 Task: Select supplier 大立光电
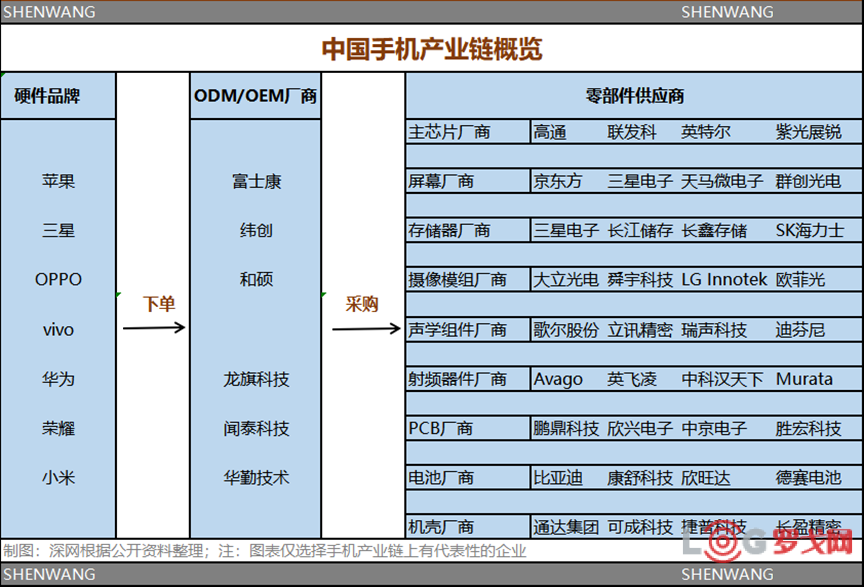566,279
